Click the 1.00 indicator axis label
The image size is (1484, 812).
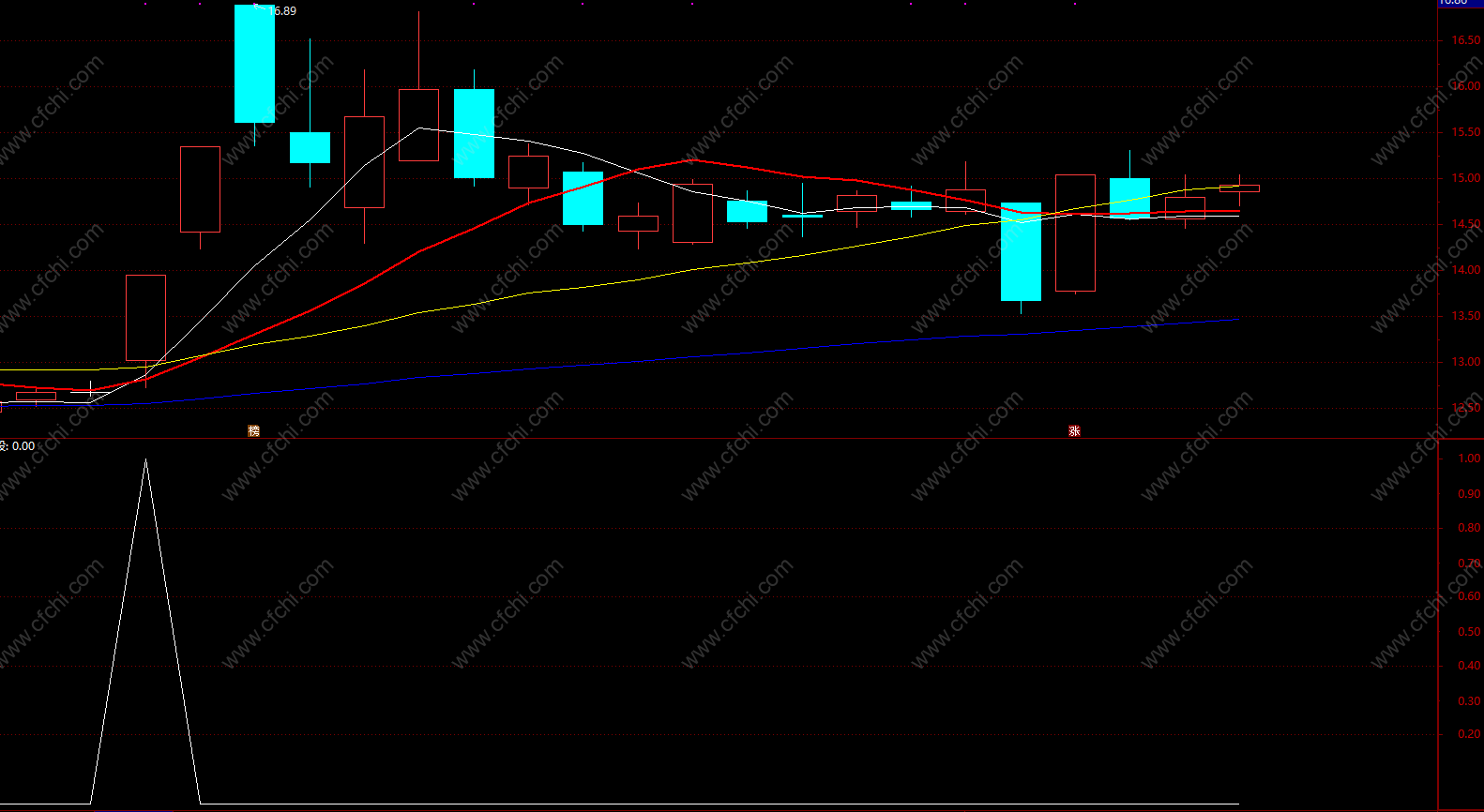point(1469,459)
